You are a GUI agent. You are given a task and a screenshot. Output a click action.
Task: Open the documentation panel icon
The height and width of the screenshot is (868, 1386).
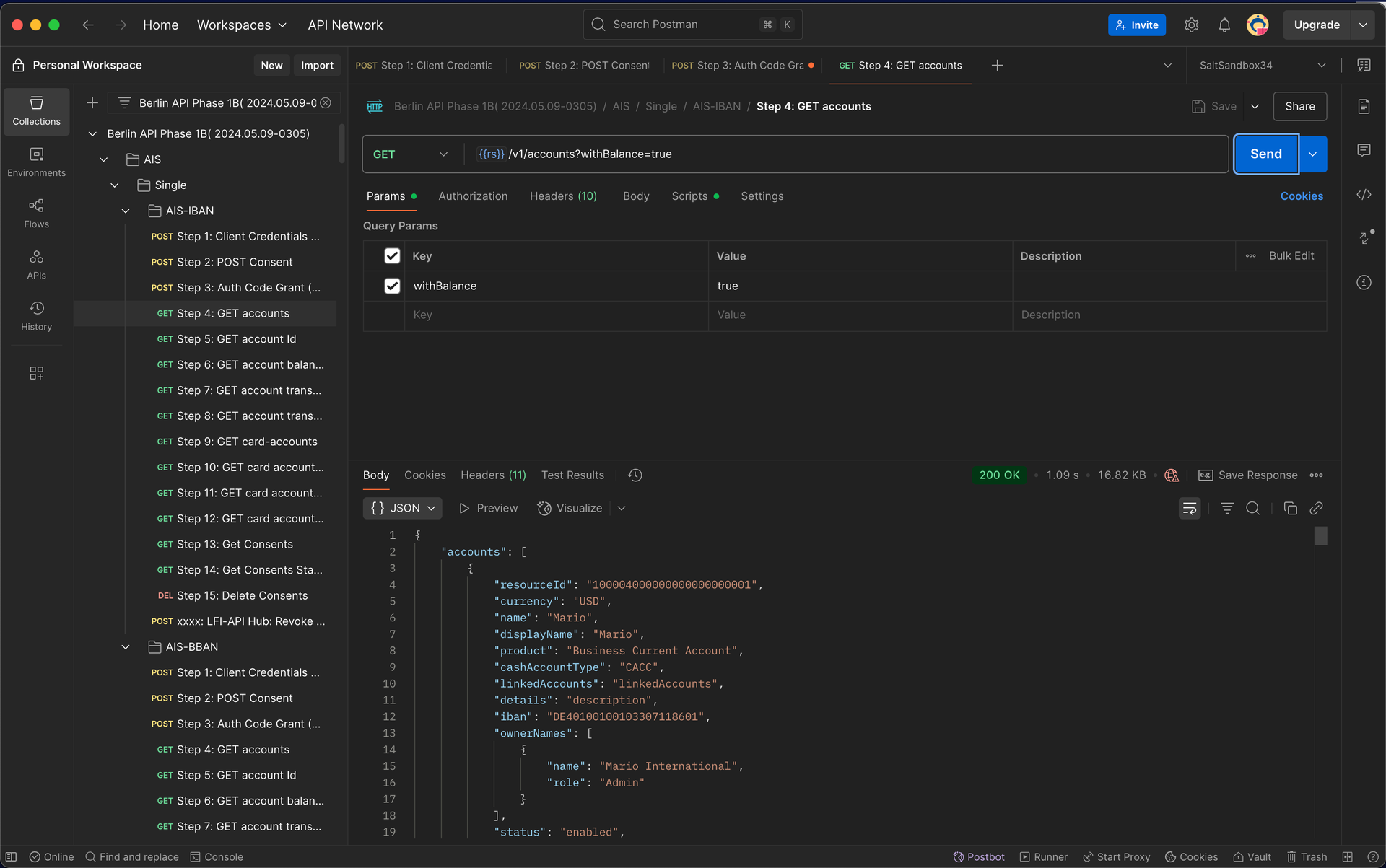(x=1364, y=106)
